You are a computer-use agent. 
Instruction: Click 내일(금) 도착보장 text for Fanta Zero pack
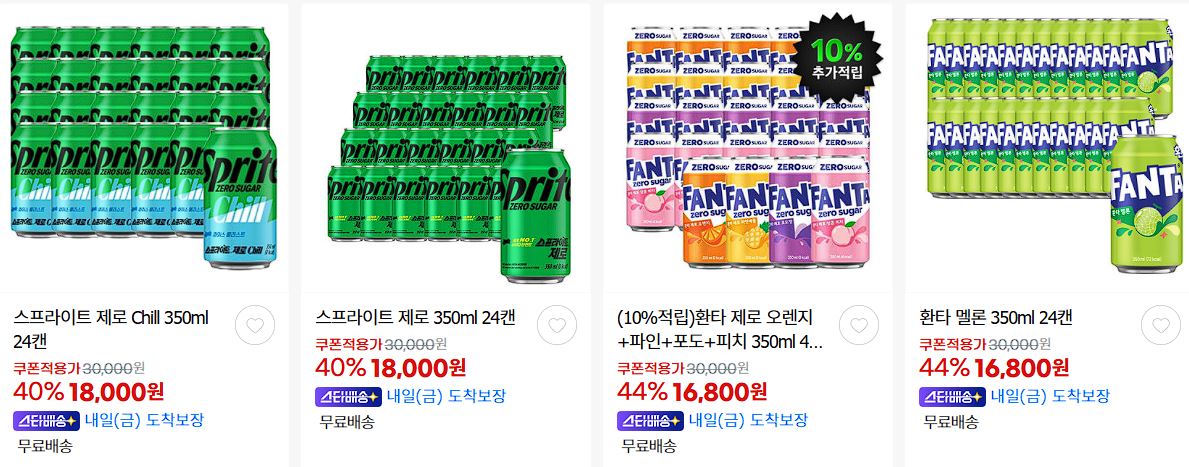[748, 421]
